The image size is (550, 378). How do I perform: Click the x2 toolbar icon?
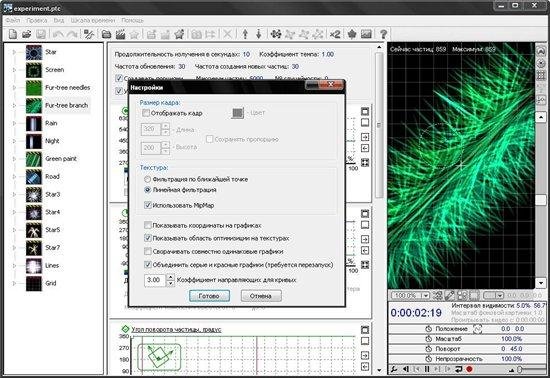click(335, 34)
